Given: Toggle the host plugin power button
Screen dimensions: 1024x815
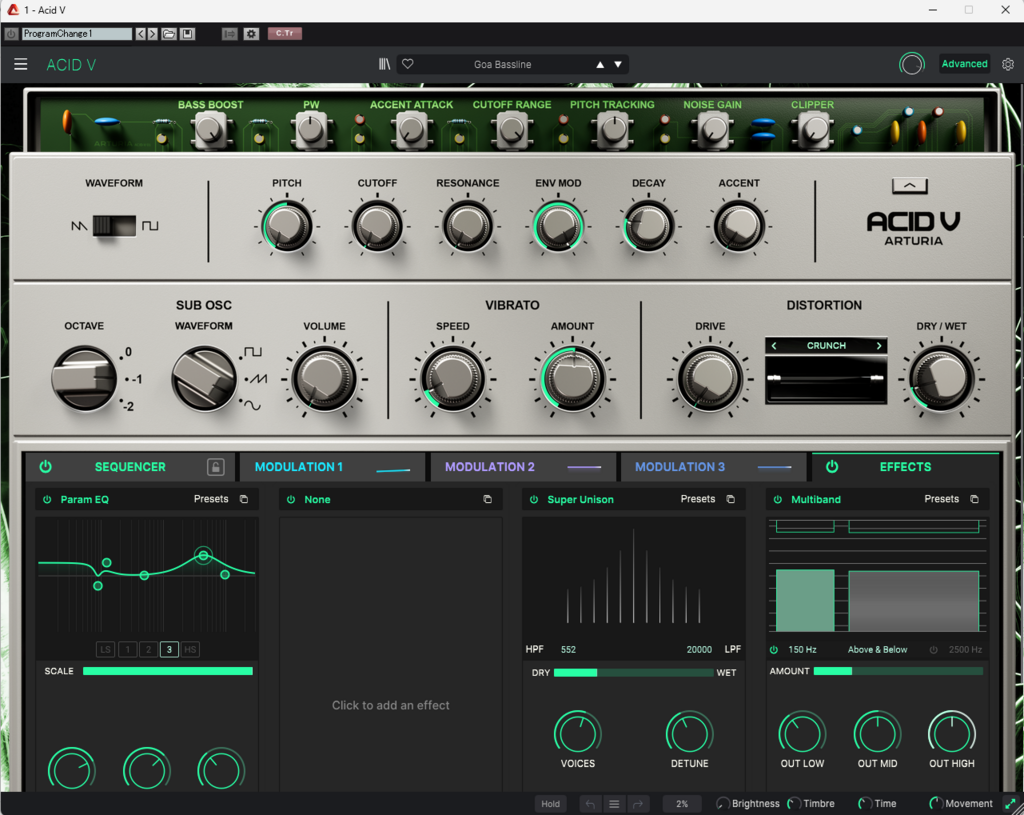Looking at the screenshot, I should (x=11, y=33).
